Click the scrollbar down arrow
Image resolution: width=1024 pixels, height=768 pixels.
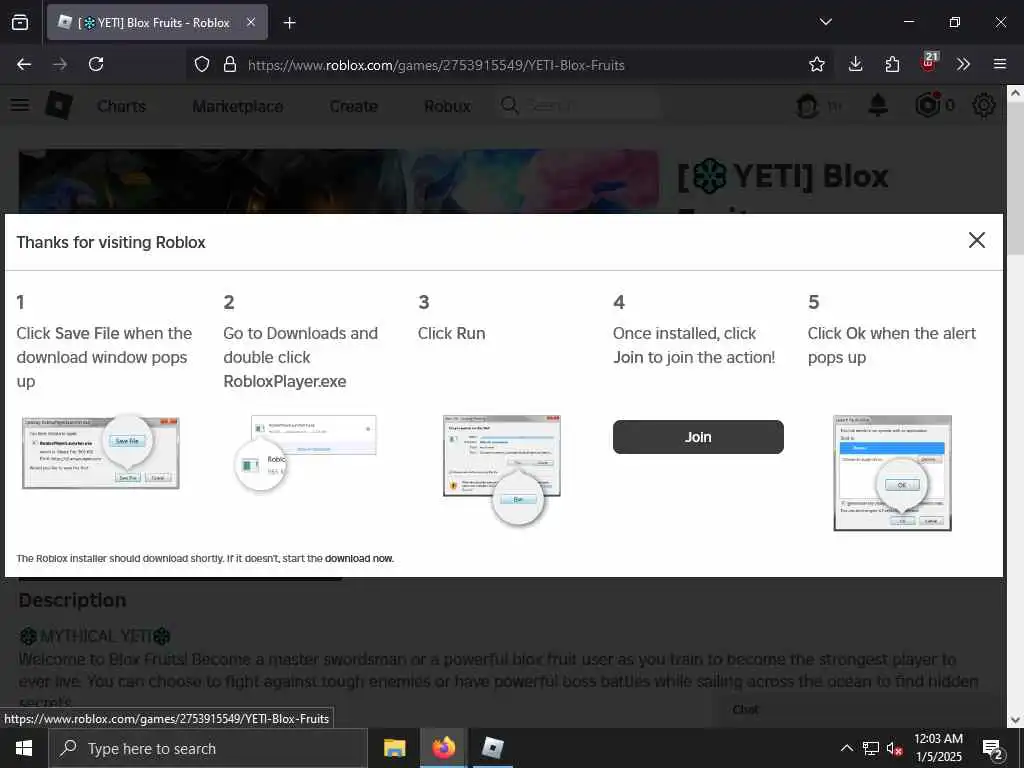(1015, 720)
